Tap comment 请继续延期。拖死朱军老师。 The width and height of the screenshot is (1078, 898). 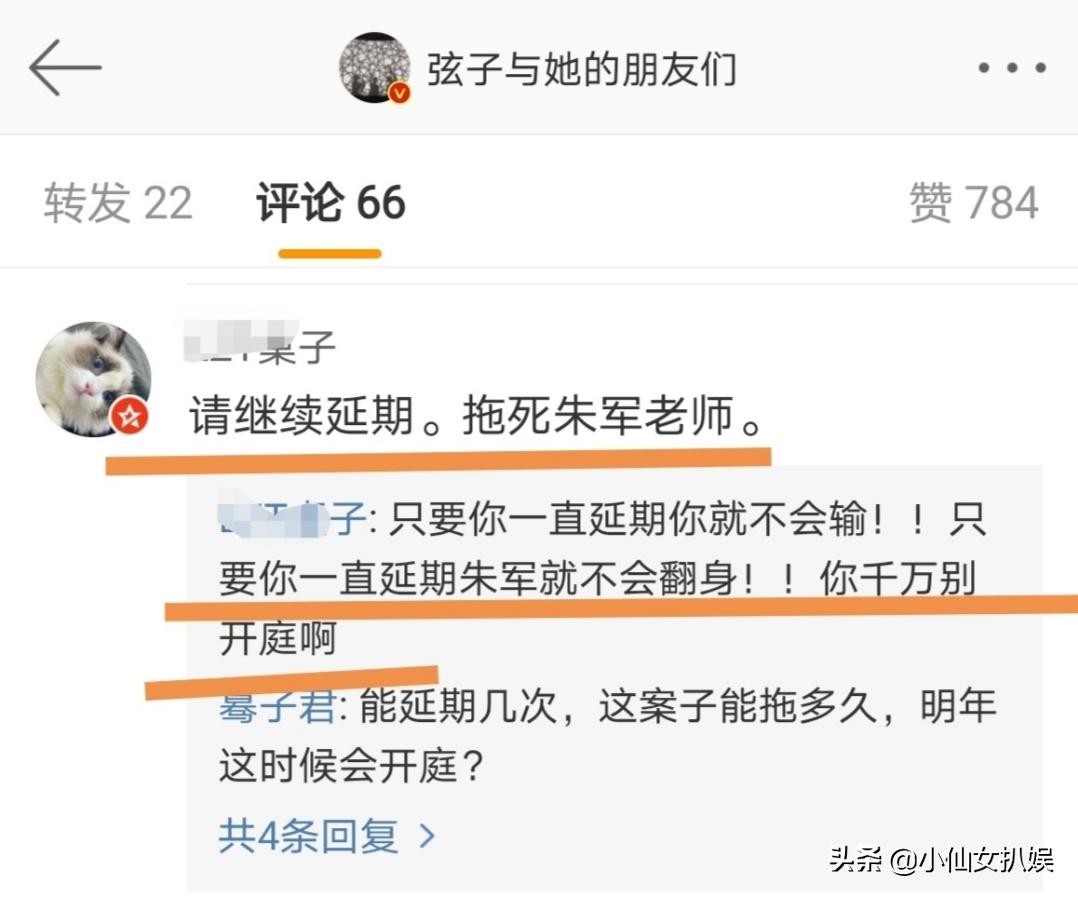(476, 415)
